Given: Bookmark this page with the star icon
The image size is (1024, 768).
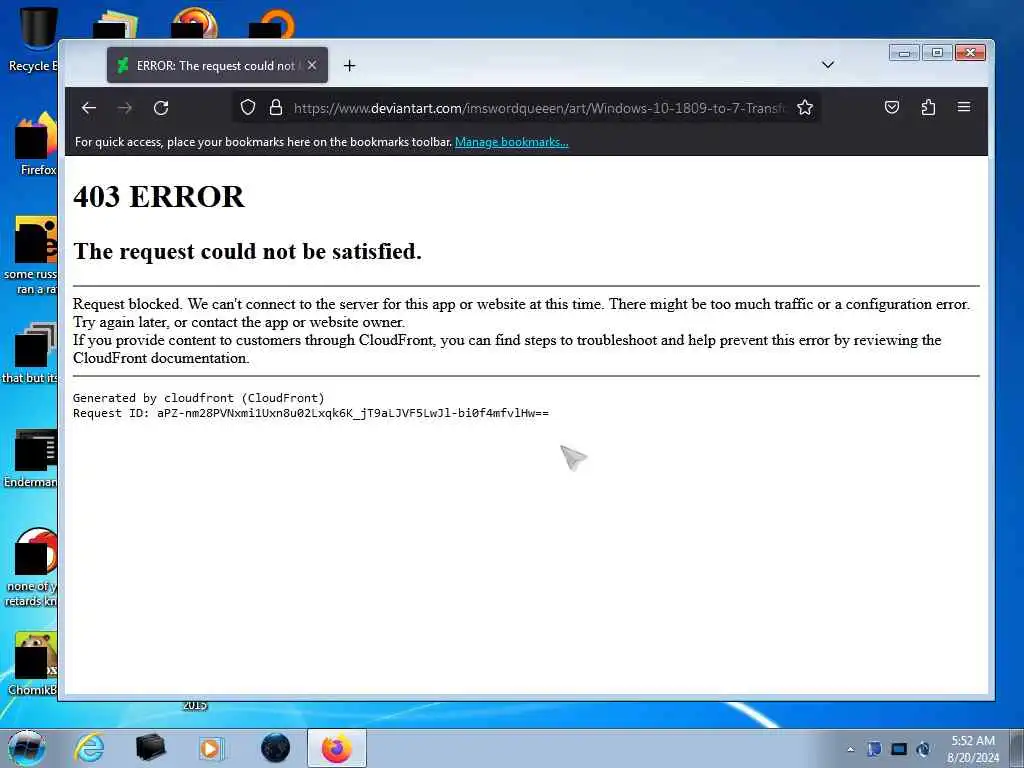Looking at the screenshot, I should coord(805,107).
